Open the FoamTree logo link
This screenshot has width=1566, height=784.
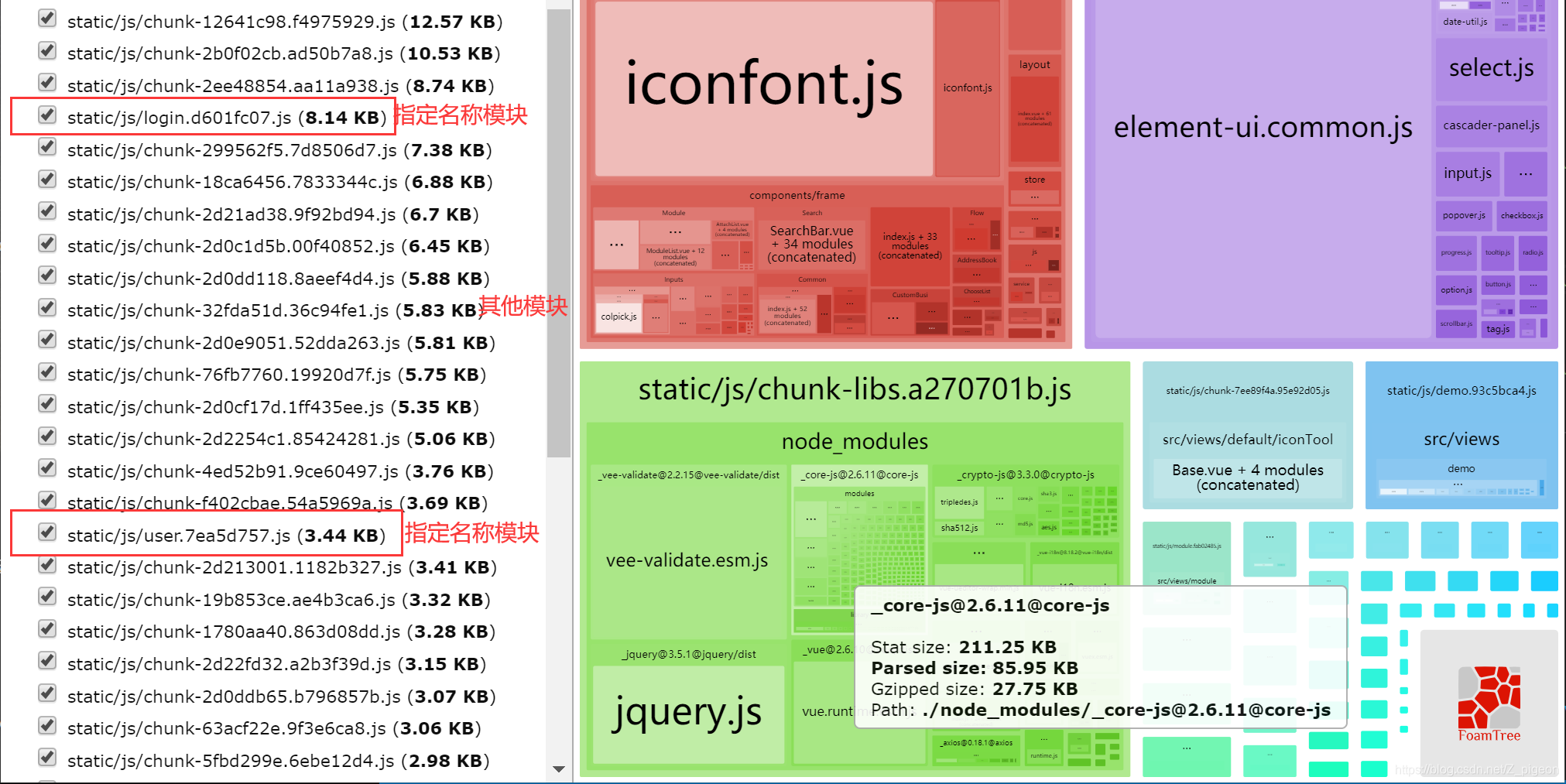[x=1489, y=703]
